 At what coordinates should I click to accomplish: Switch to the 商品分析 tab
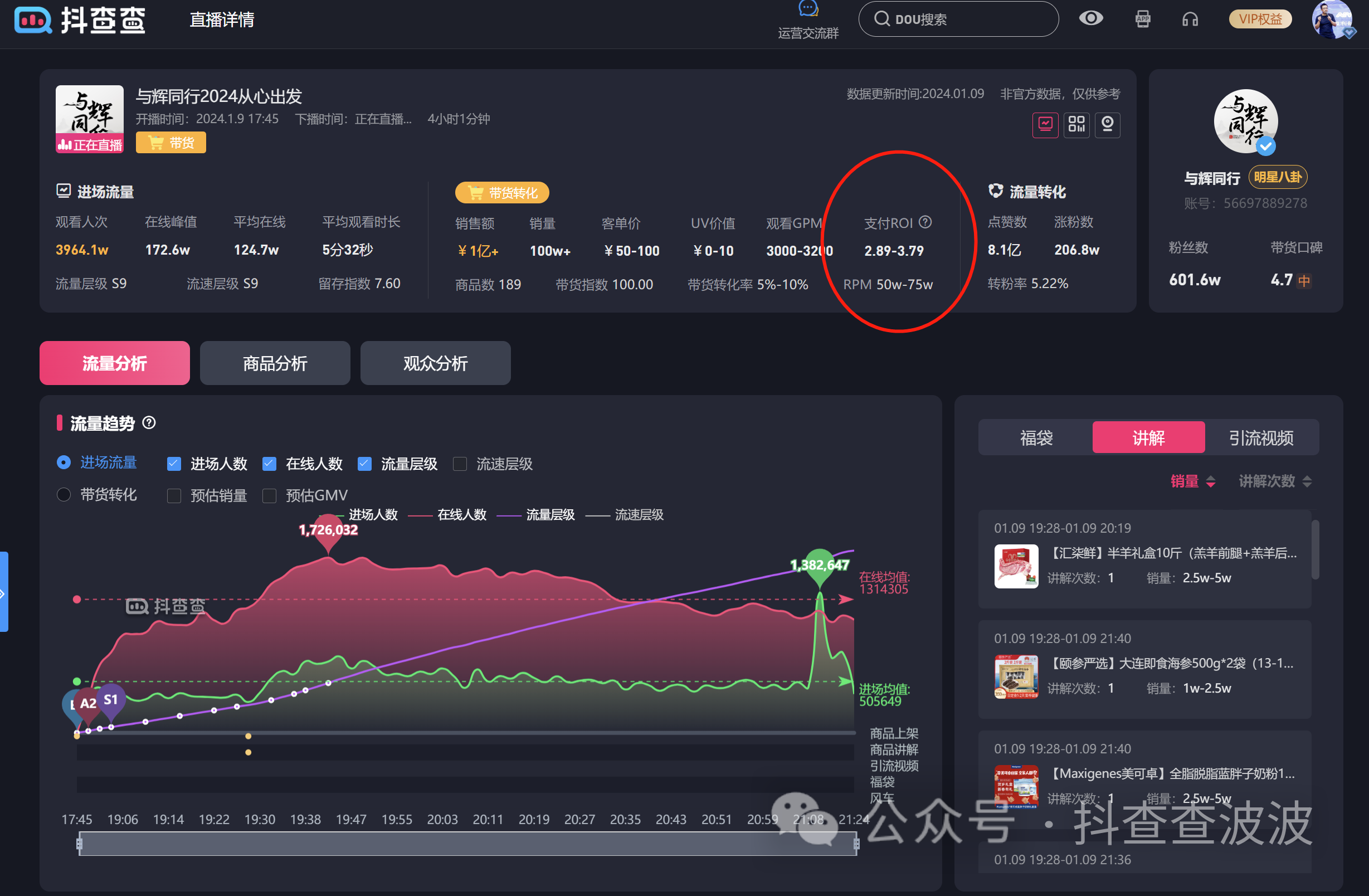[x=274, y=363]
